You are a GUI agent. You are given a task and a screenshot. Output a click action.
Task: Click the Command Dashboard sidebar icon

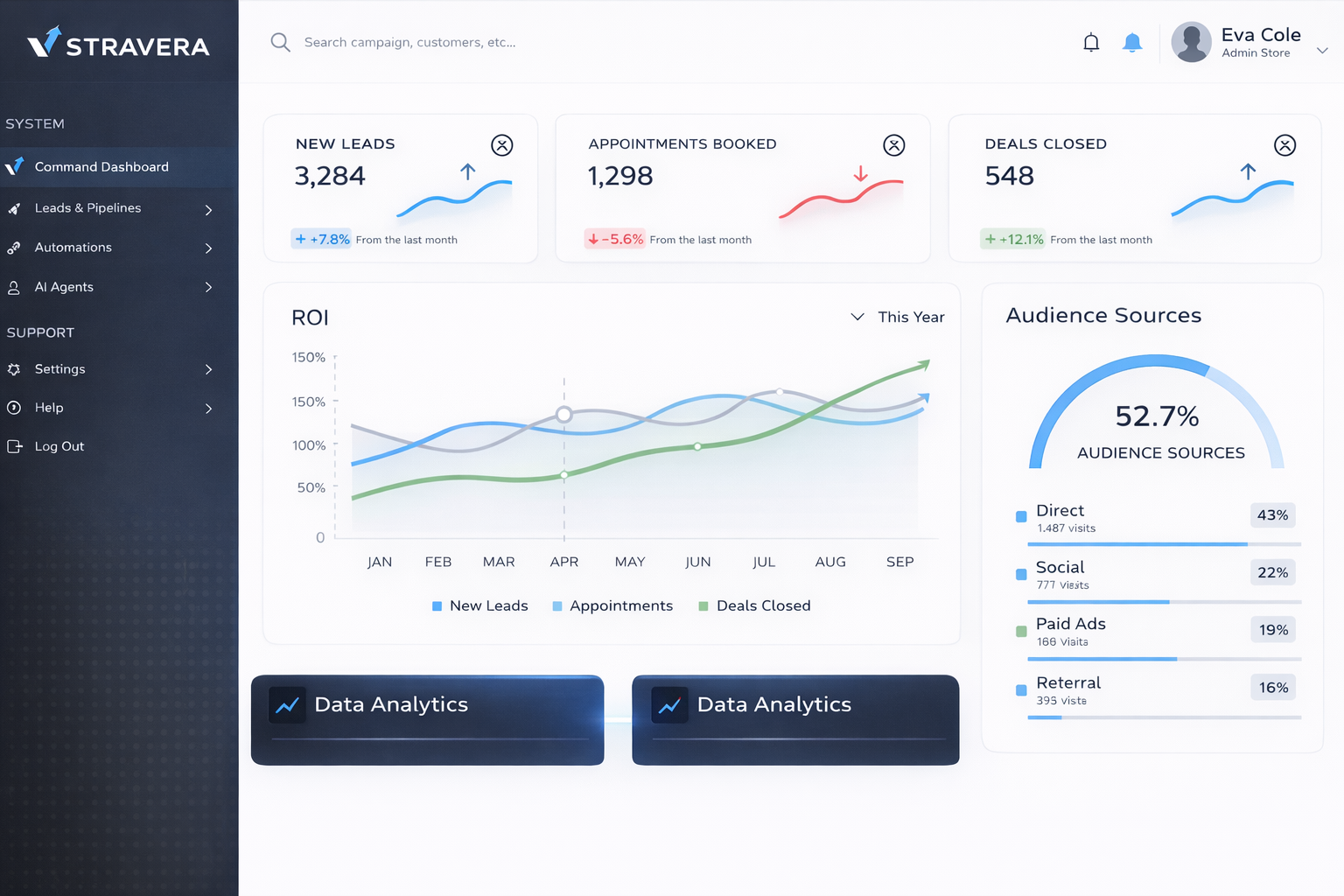(14, 166)
